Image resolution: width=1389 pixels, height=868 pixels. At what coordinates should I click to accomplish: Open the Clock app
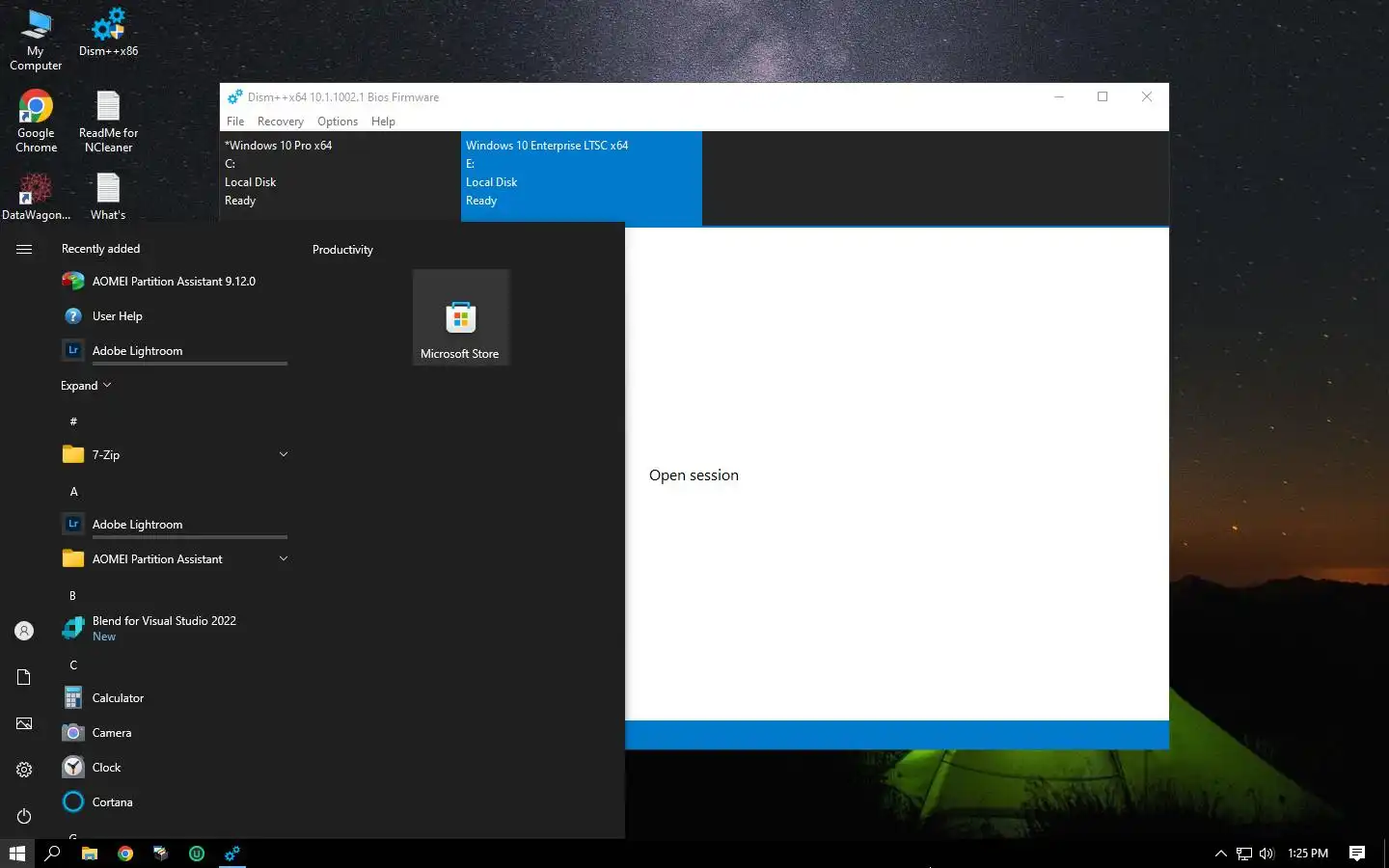pos(174,768)
